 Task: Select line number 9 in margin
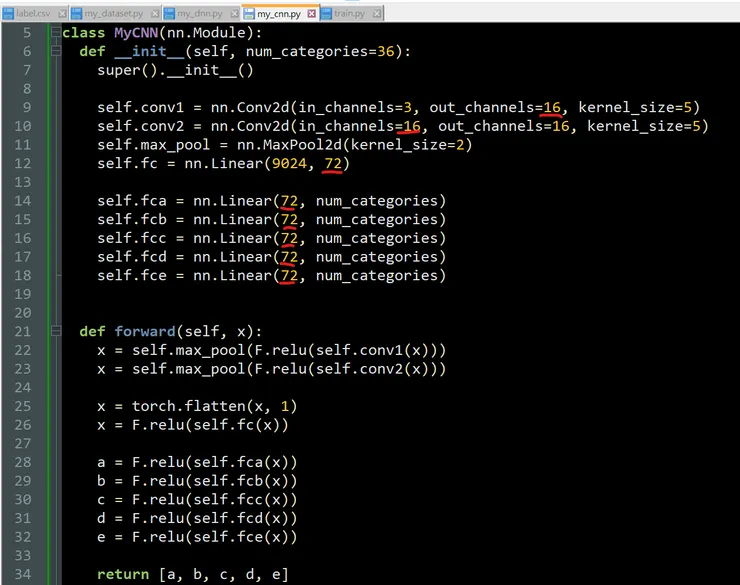(27, 107)
